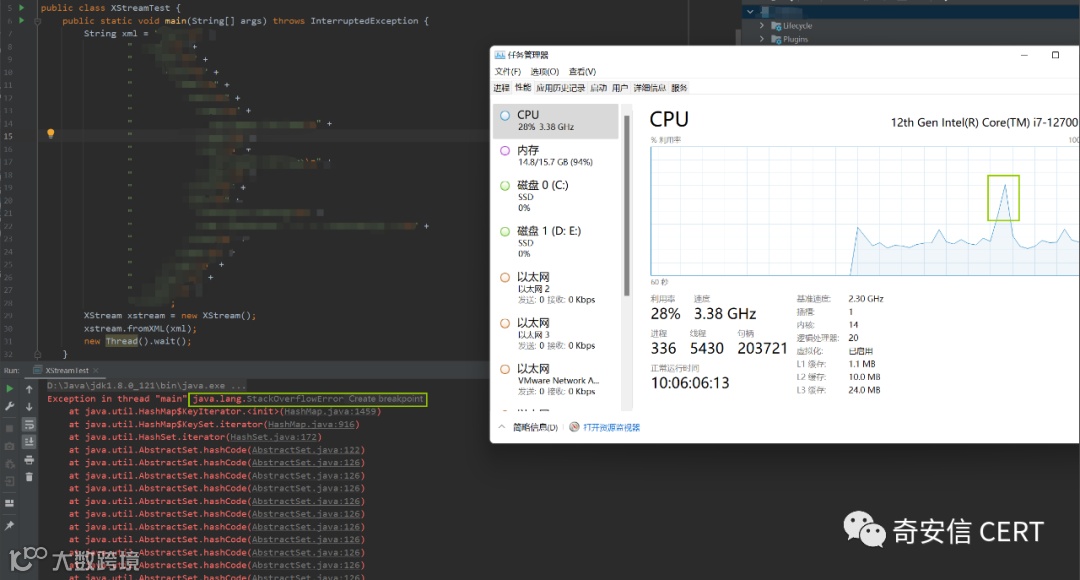Jump down the stack trace with down arrow
Viewport: 1080px width, 580px height.
pos(29,406)
